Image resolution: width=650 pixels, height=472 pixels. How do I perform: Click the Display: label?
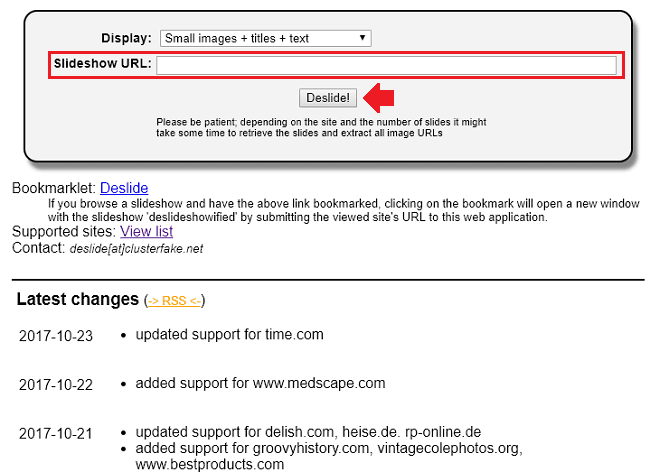click(126, 39)
